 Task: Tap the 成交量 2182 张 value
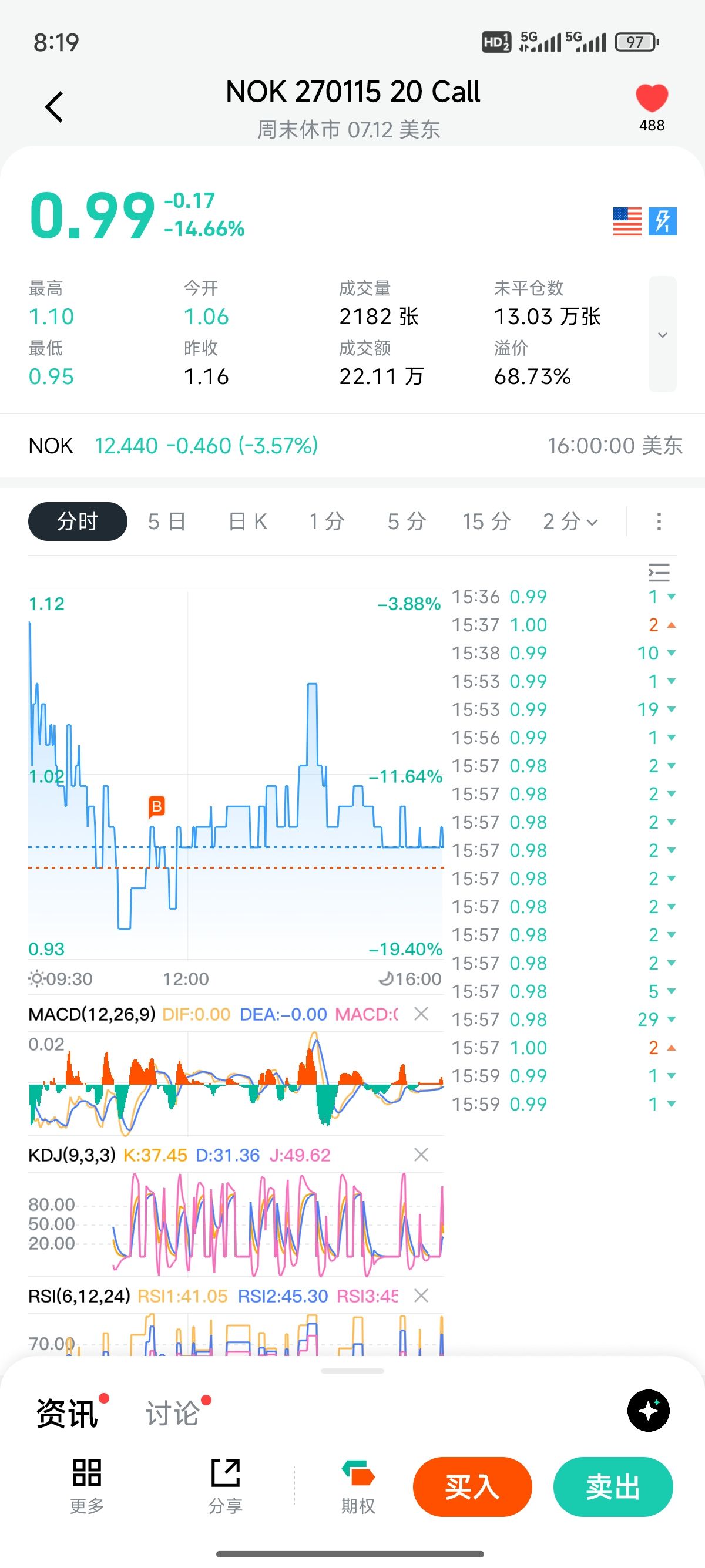(x=379, y=317)
